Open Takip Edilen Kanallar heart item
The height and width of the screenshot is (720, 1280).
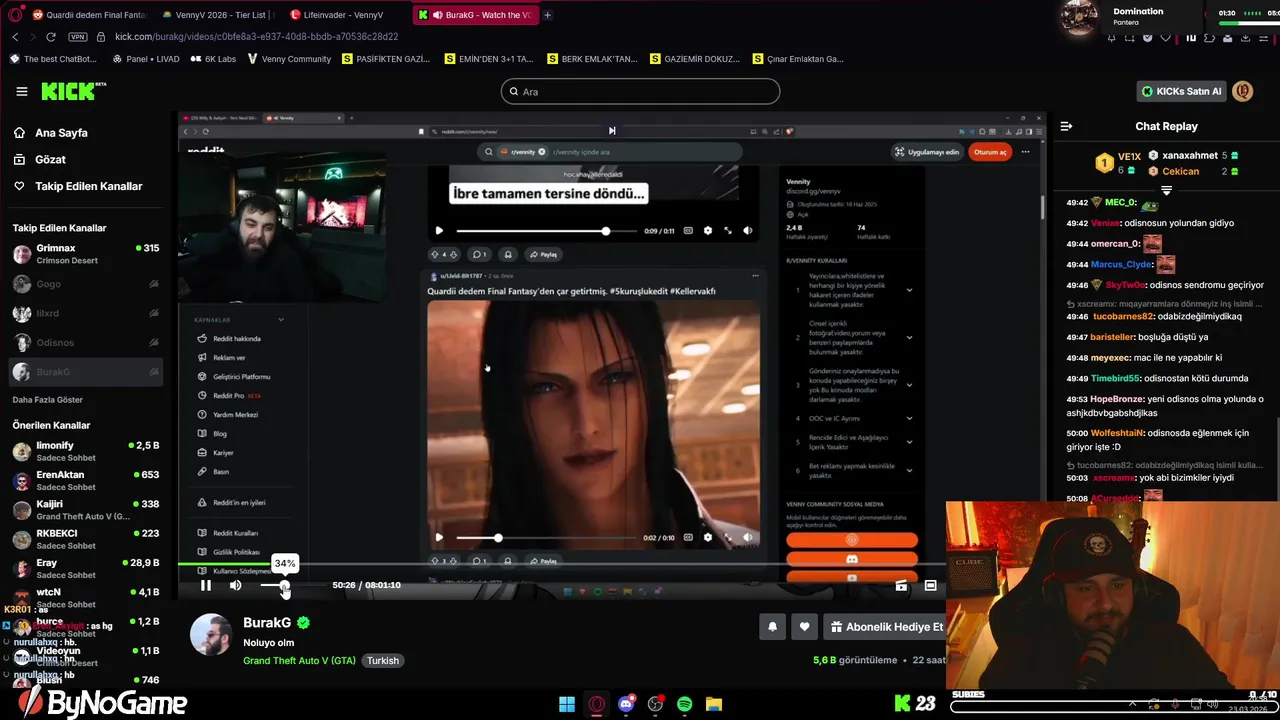[88, 186]
